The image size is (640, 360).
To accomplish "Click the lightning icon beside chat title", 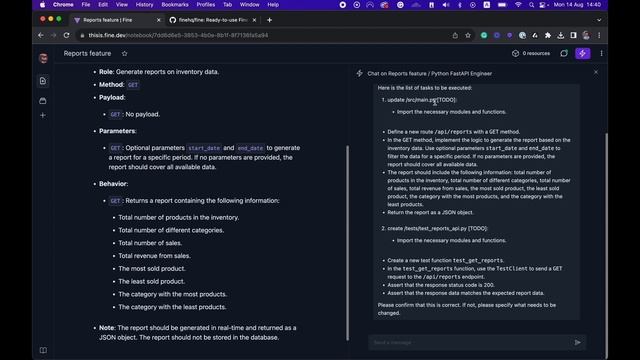I will pos(360,73).
